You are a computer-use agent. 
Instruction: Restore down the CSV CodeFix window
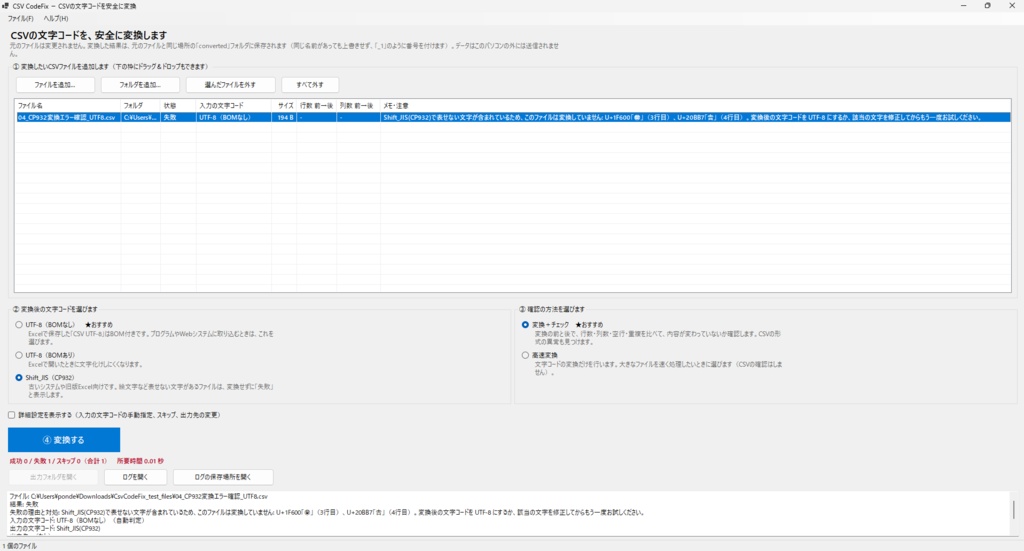point(987,6)
